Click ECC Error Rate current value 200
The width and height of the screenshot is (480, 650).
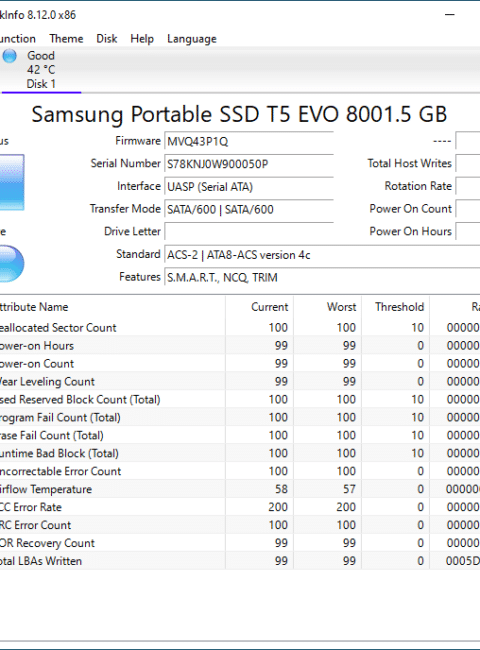(278, 507)
